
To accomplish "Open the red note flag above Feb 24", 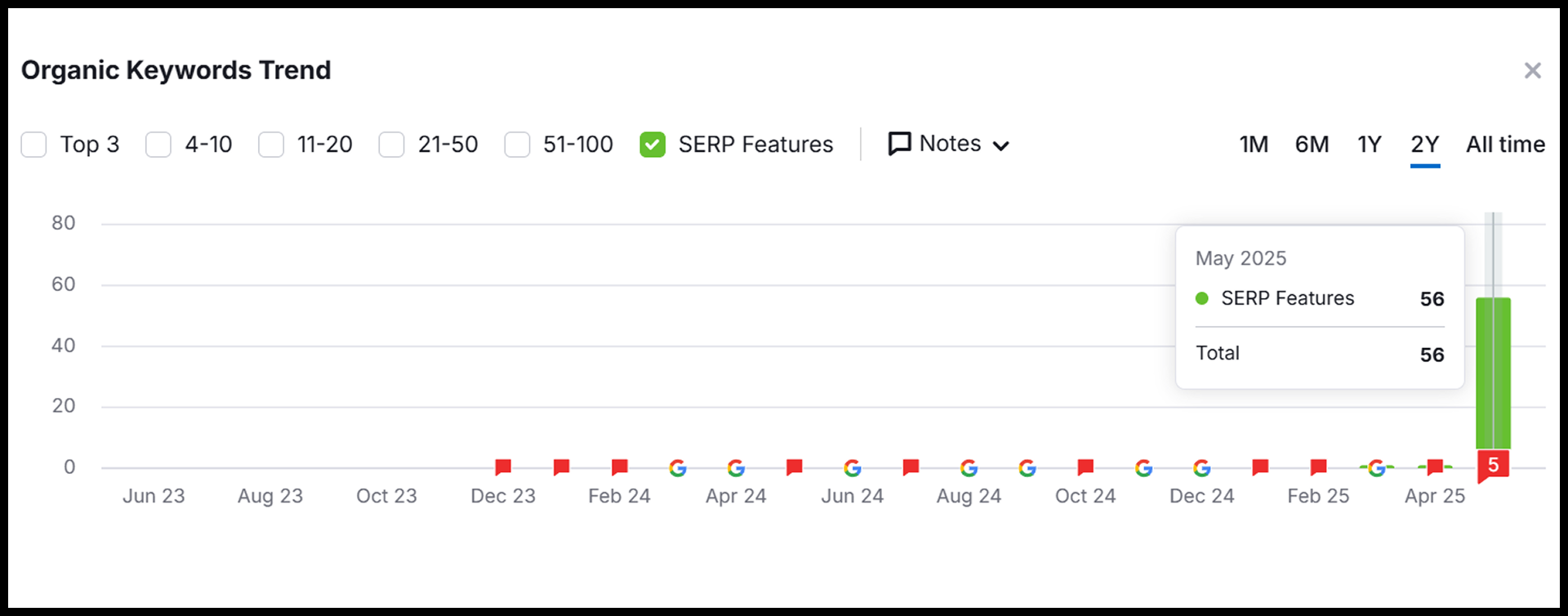I will 620,467.
